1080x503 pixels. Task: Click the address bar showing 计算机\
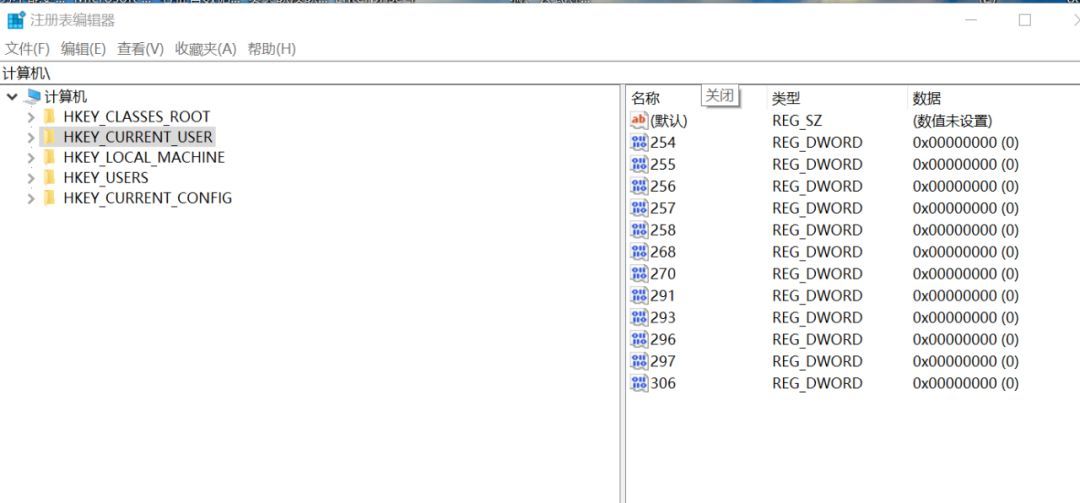pos(540,73)
